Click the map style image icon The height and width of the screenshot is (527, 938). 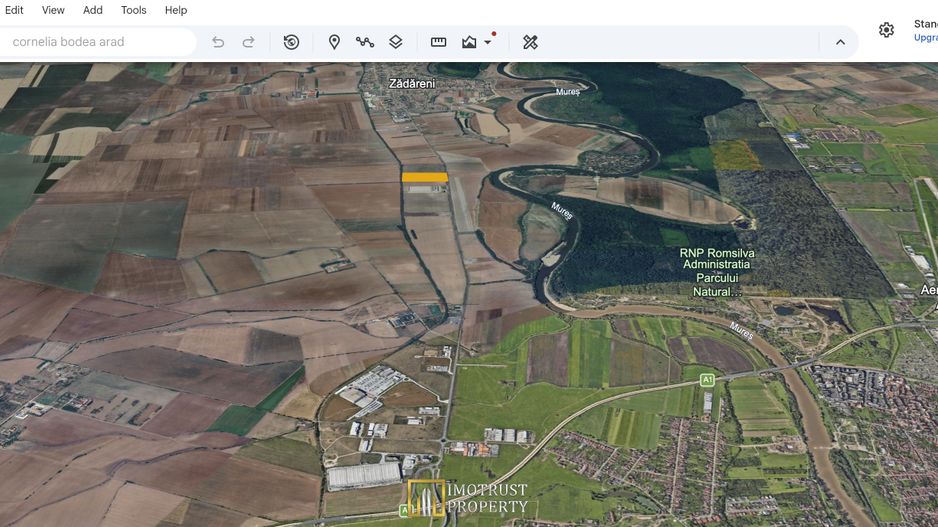coord(469,42)
